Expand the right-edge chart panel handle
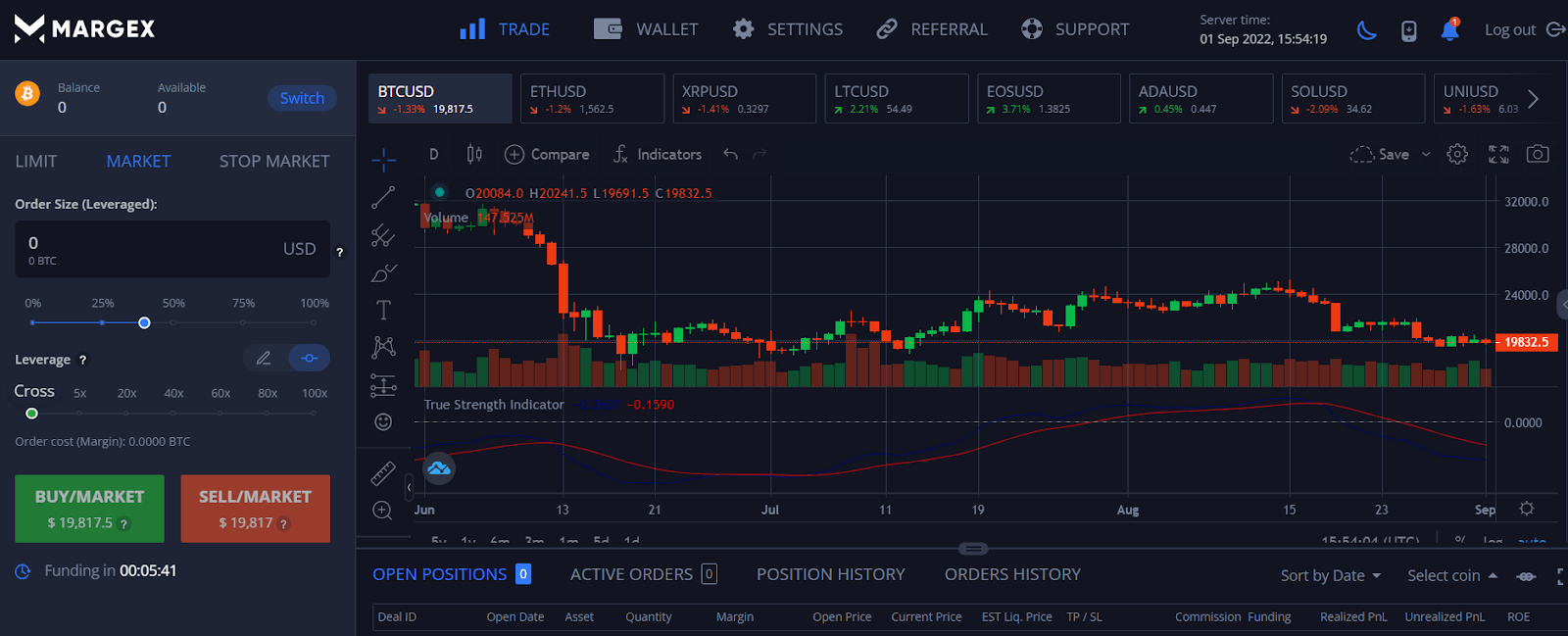The height and width of the screenshot is (636, 1568). click(1562, 305)
